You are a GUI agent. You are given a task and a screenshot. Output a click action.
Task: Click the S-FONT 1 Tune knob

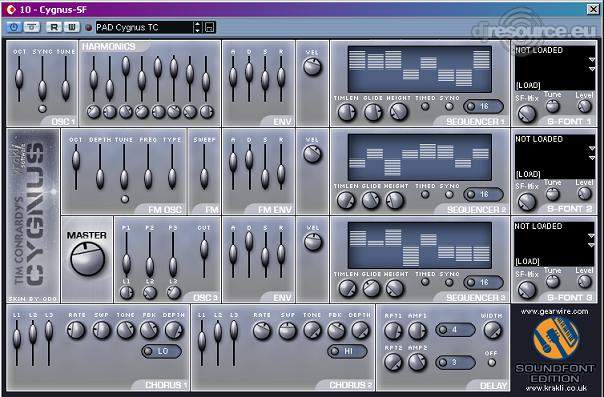coord(552,106)
